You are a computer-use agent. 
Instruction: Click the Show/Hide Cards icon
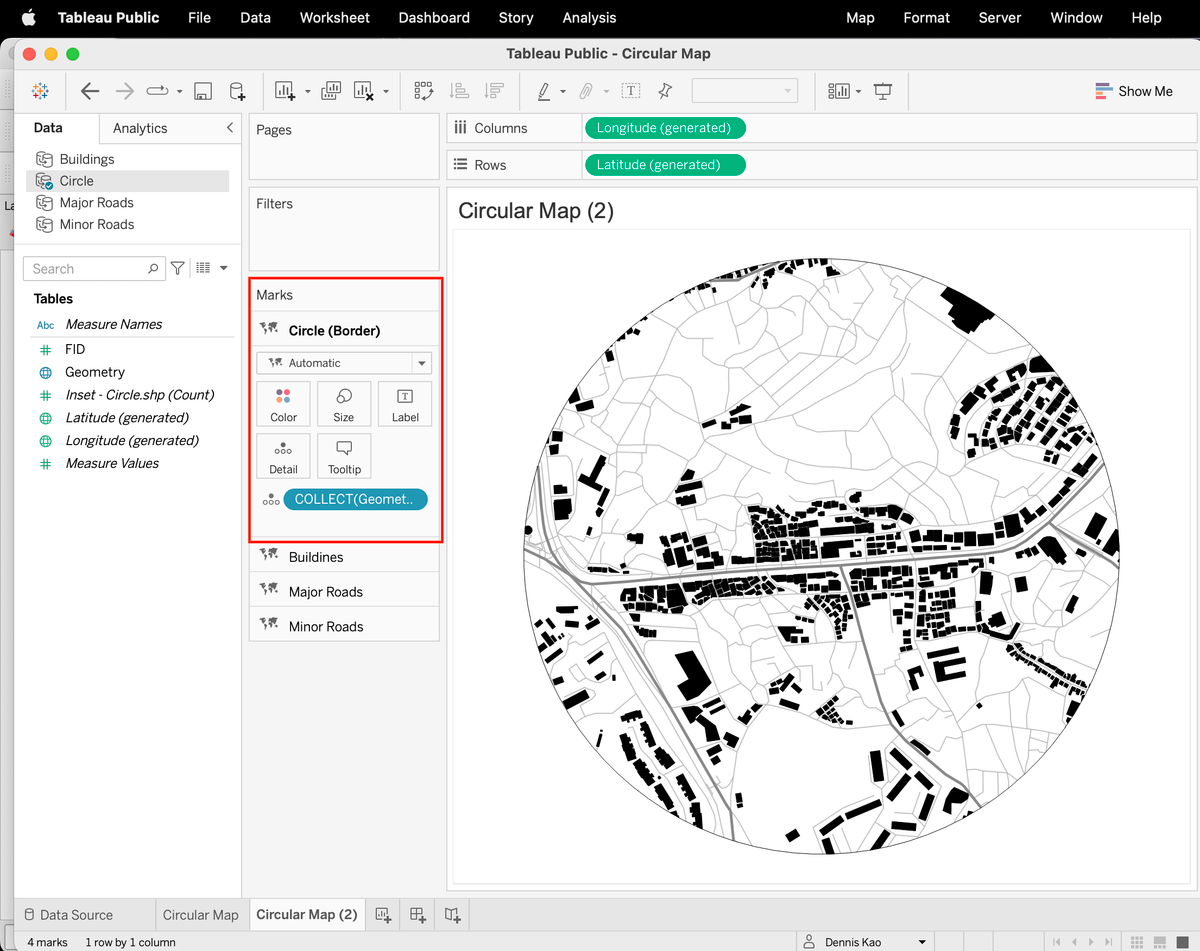tap(839, 91)
